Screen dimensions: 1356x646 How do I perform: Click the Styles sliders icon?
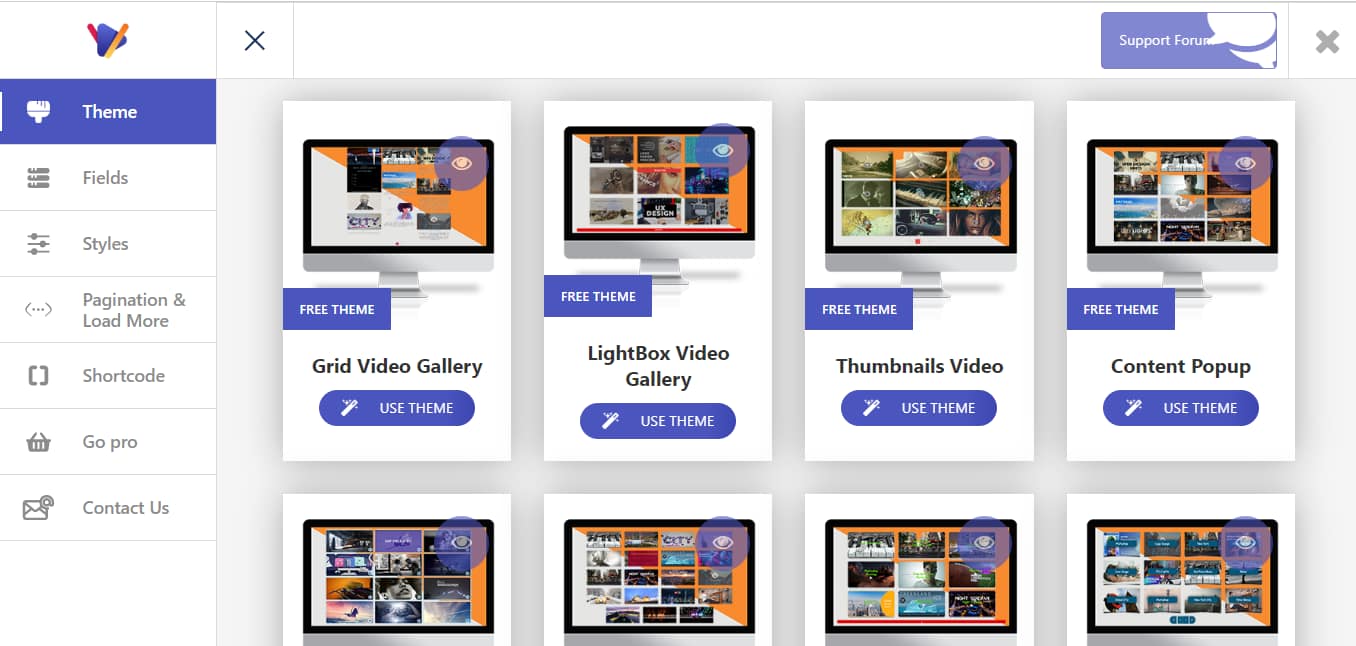click(38, 243)
